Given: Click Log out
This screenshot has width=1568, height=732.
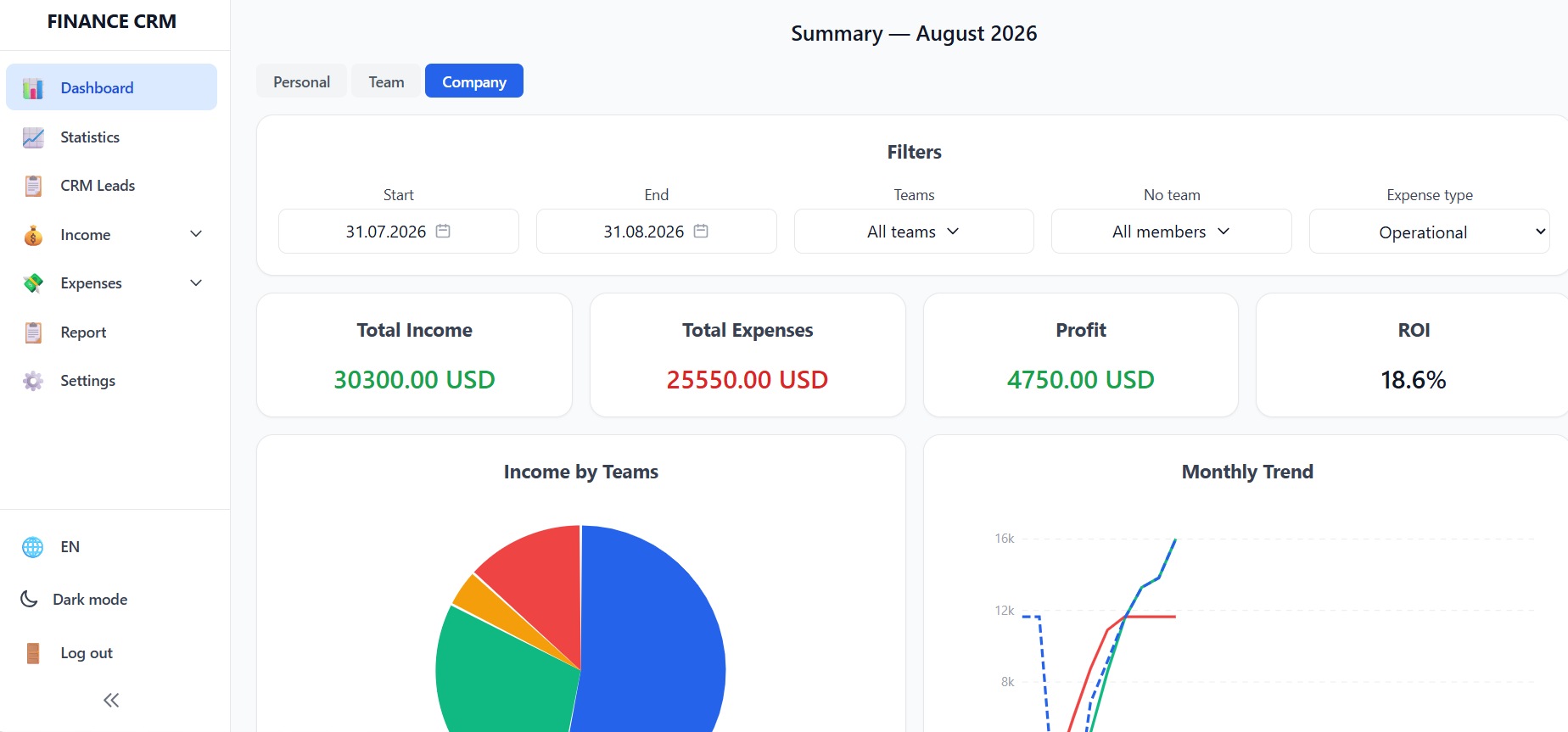Looking at the screenshot, I should [87, 653].
